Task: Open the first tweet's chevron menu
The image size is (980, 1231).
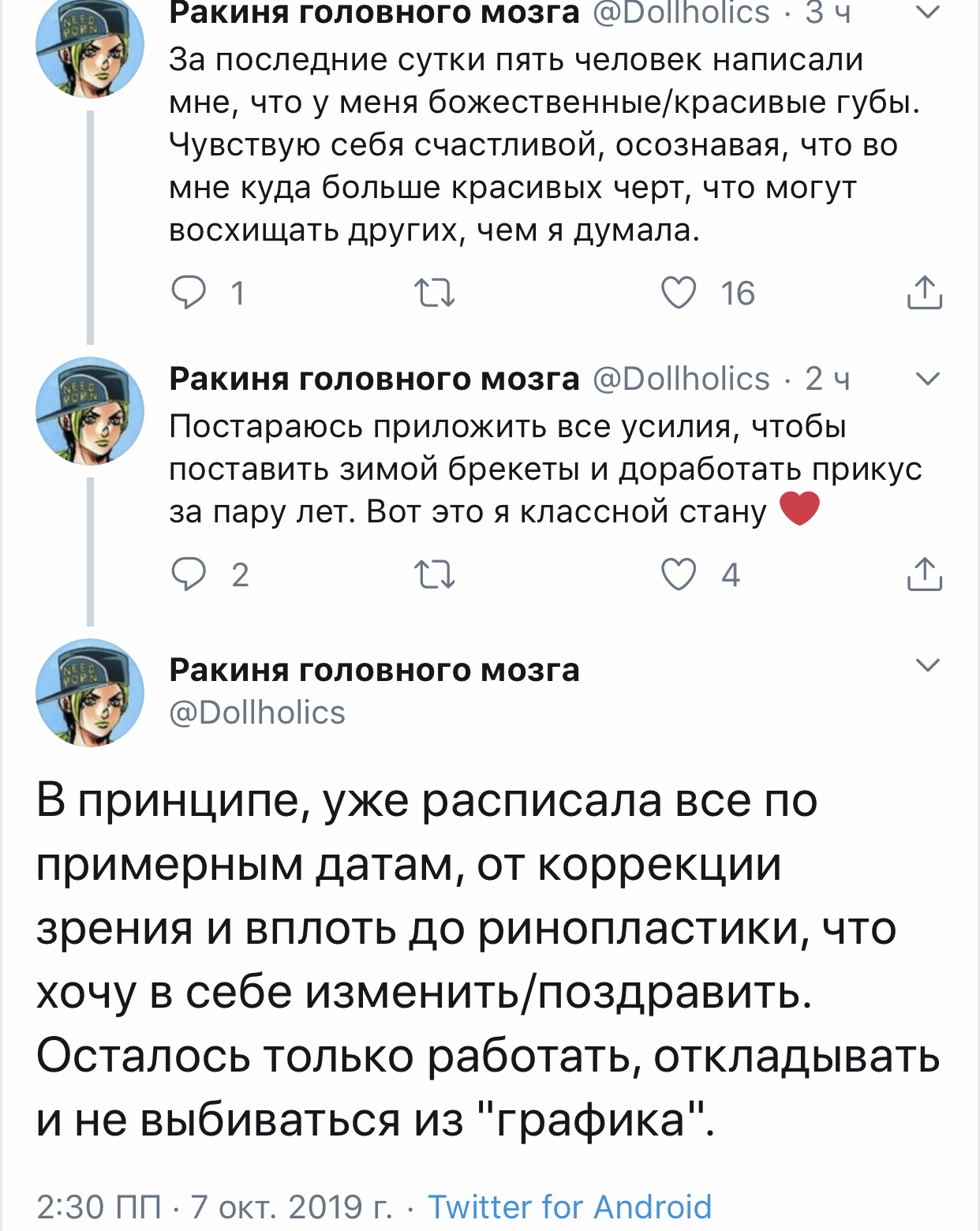Action: (x=928, y=13)
